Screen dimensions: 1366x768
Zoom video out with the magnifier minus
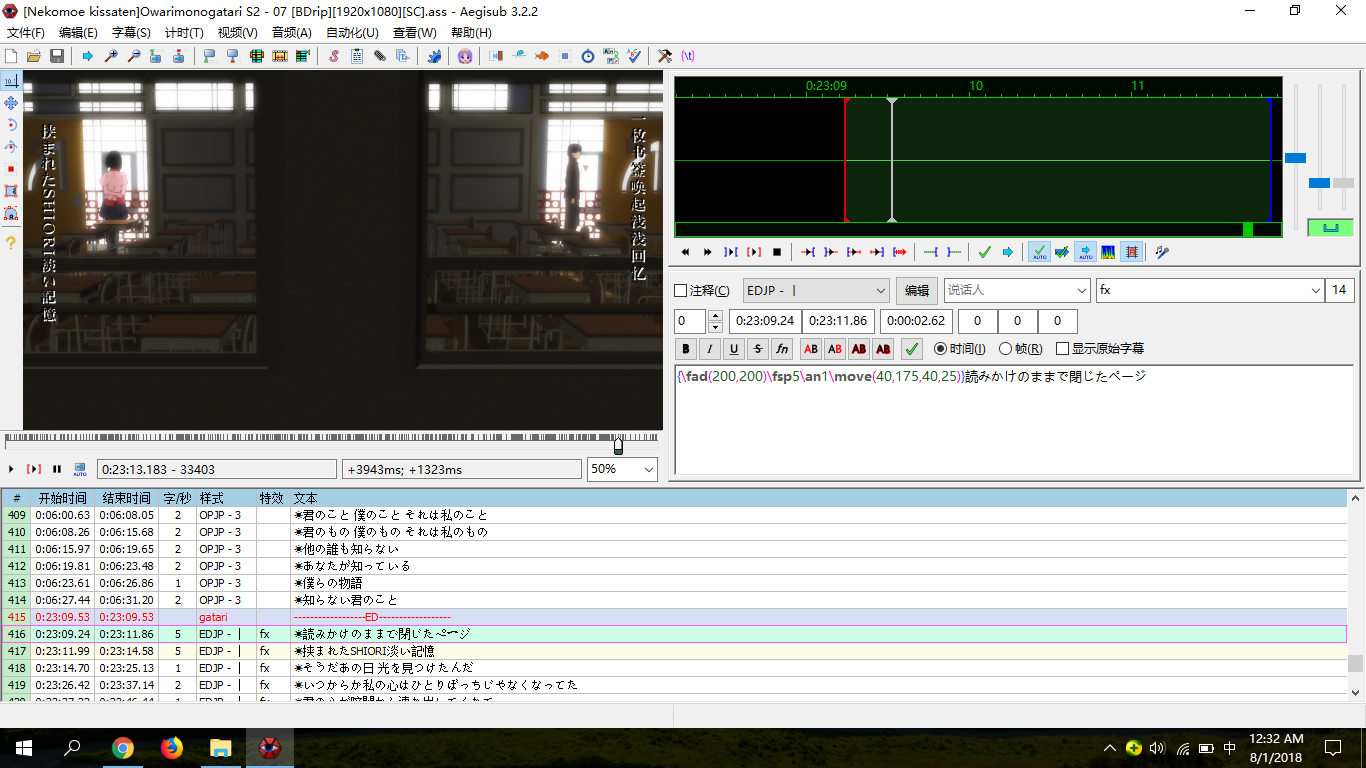pyautogui.click(x=134, y=56)
